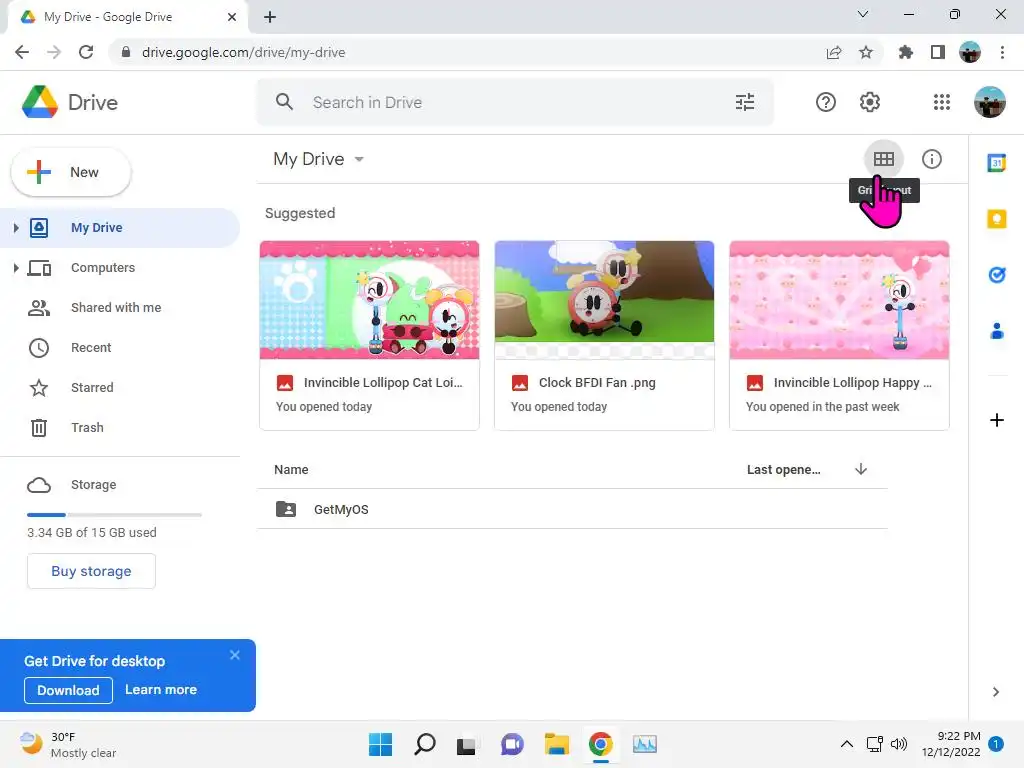Open Google account avatar in Drive header
1024x768 pixels.
click(x=989, y=102)
